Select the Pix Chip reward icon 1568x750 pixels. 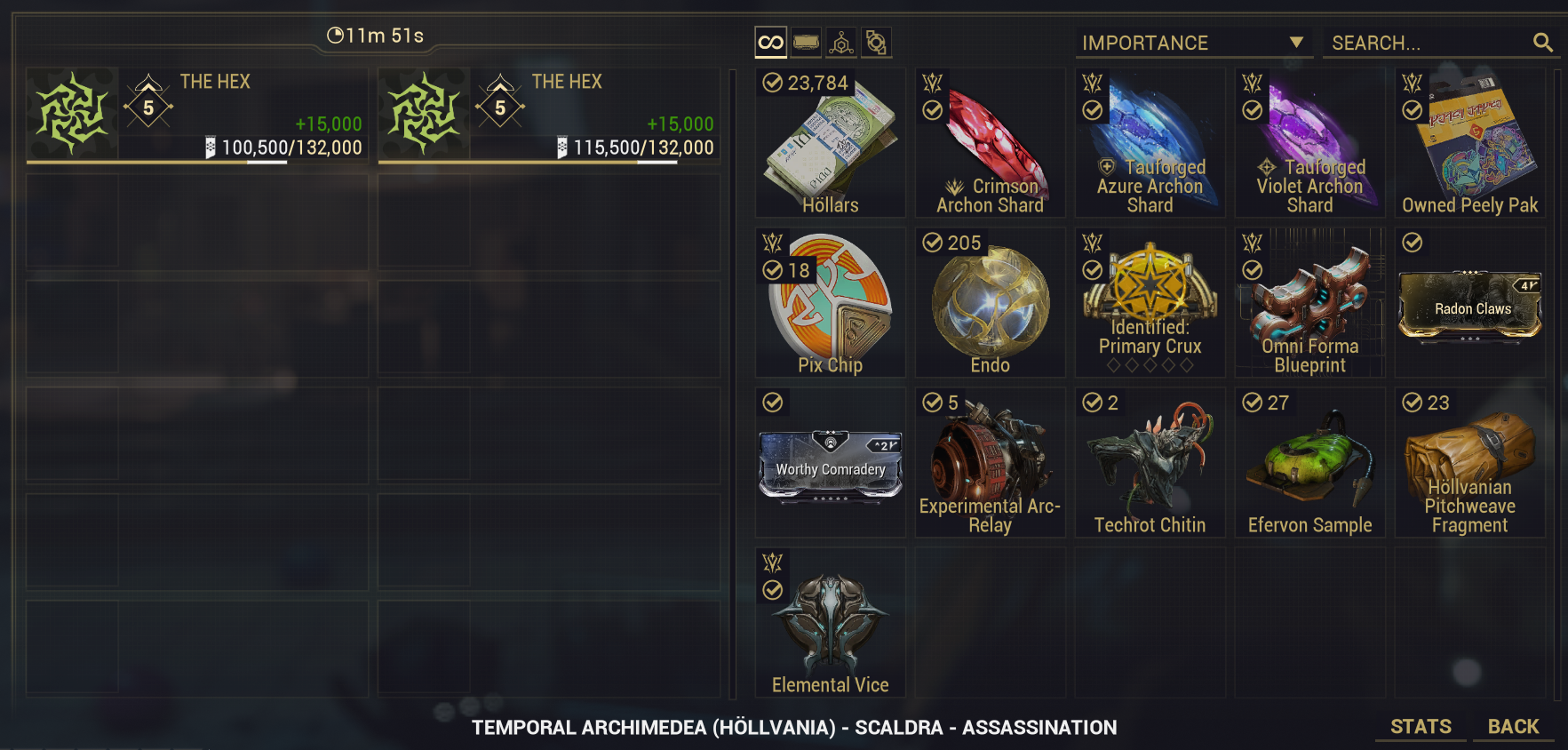(x=831, y=303)
